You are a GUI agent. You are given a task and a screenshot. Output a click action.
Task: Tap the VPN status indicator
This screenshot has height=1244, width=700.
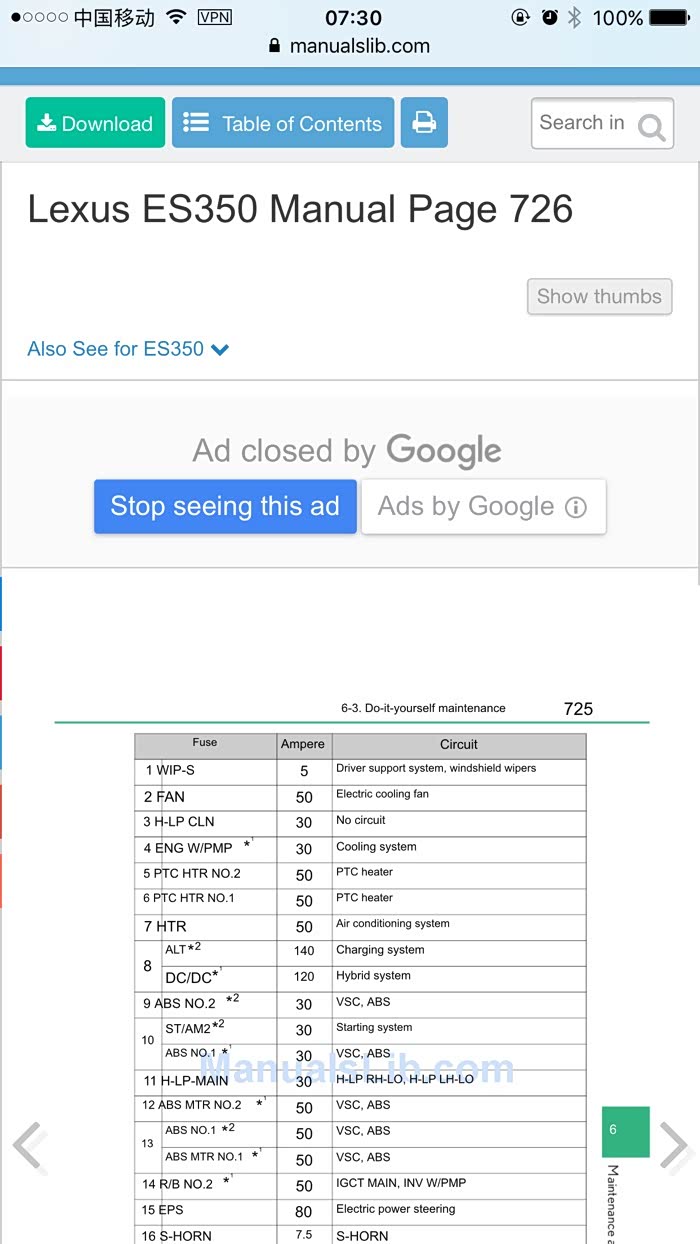click(214, 18)
